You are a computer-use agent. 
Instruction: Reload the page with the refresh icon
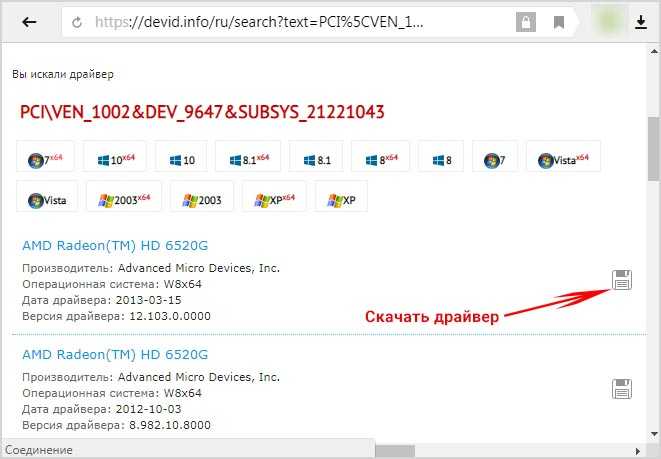(76, 22)
